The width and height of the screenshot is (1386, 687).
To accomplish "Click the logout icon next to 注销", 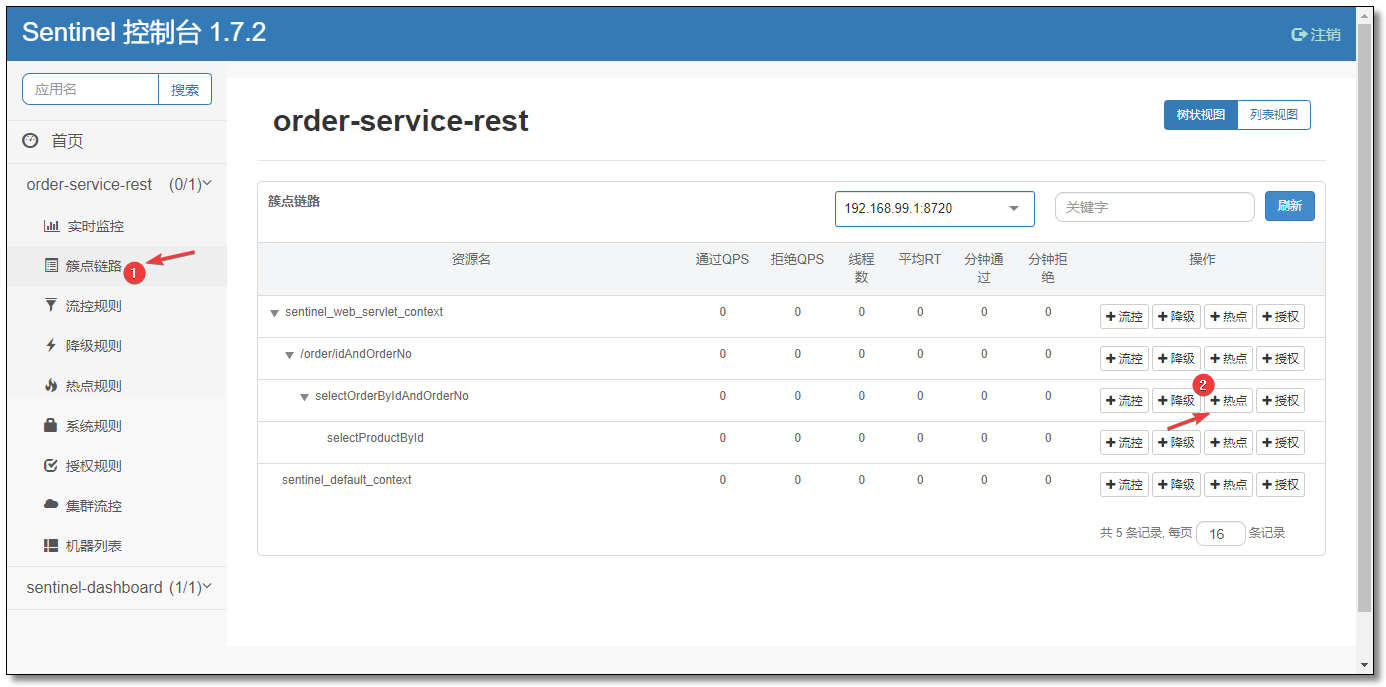I will 1299,34.
